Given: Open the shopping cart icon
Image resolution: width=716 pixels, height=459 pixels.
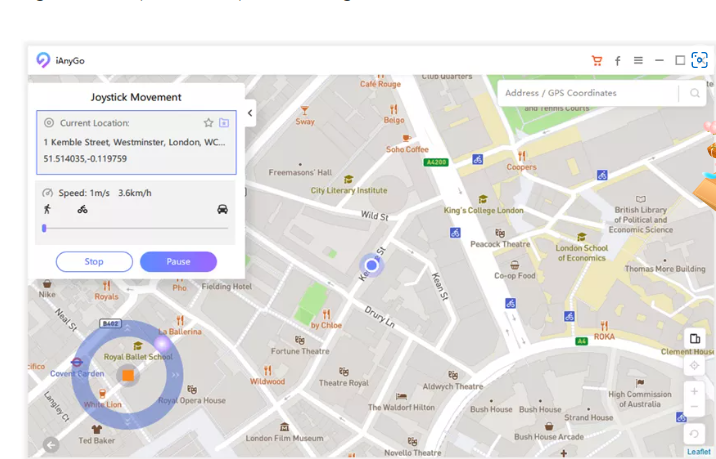Looking at the screenshot, I should tap(596, 61).
